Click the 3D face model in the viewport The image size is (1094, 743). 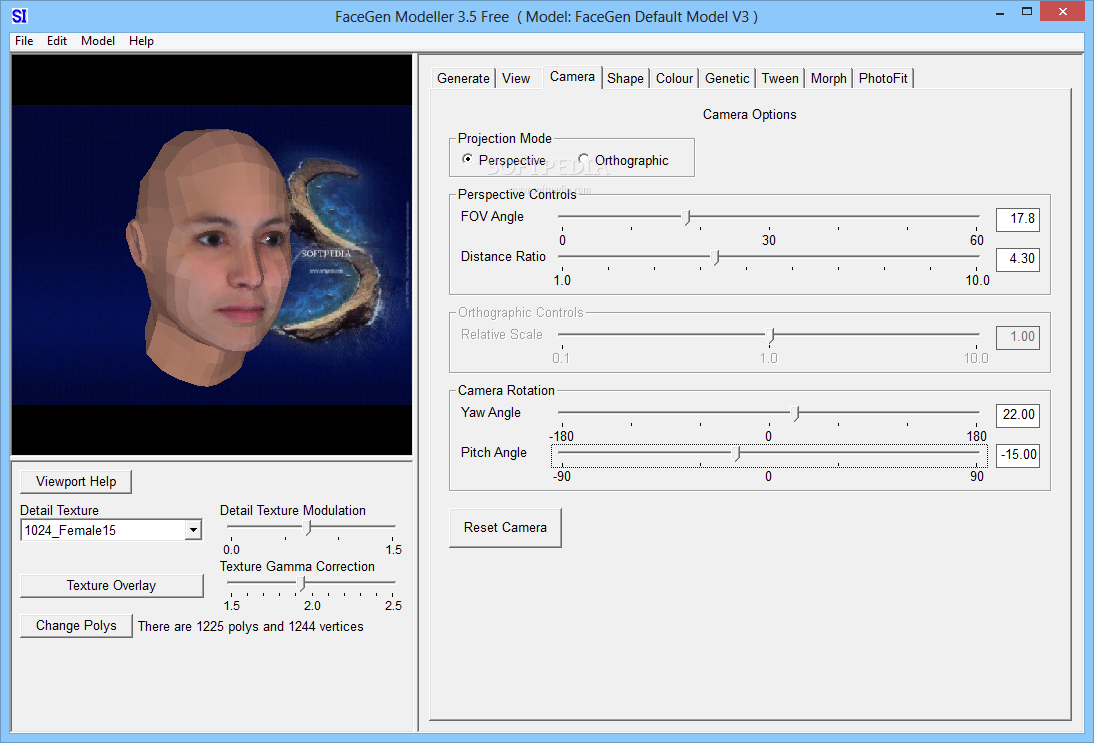209,255
